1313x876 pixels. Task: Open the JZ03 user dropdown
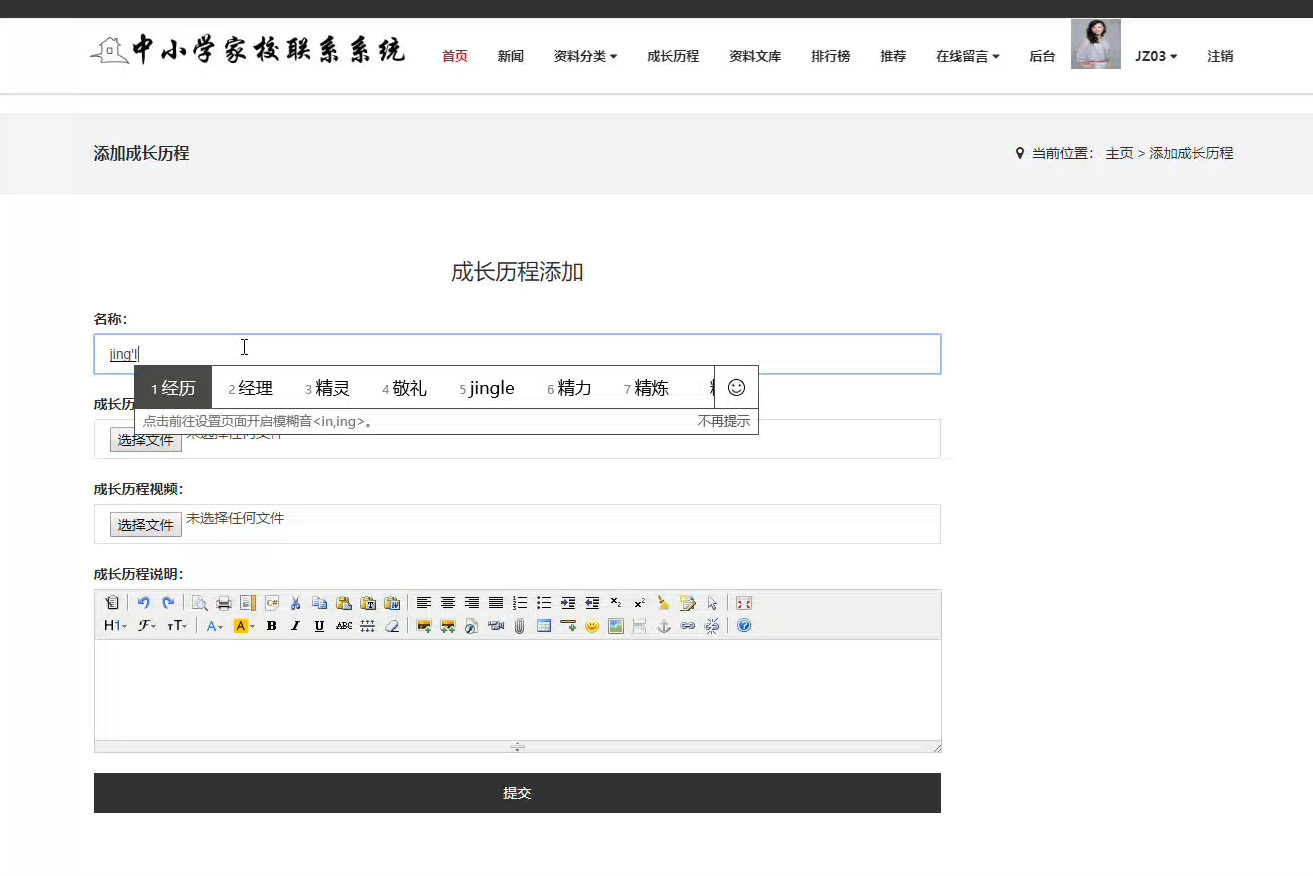1156,56
